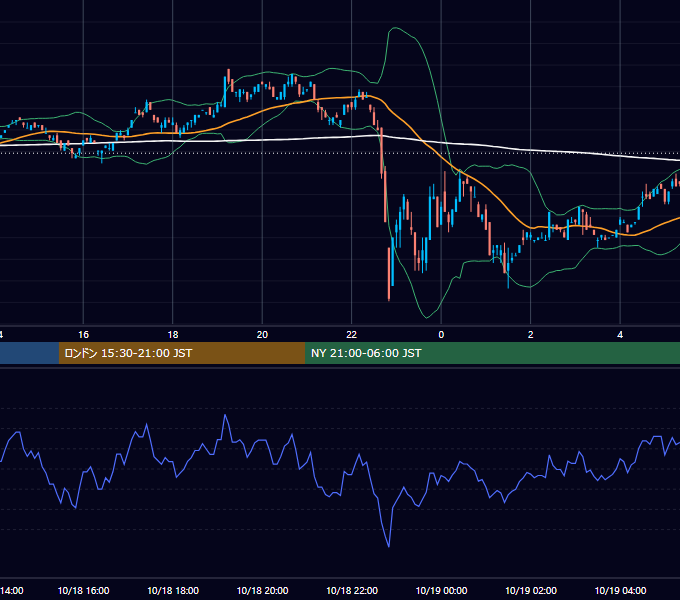680x600 pixels.
Task: Click the 10/18 22:00 date label
Action: 352,590
